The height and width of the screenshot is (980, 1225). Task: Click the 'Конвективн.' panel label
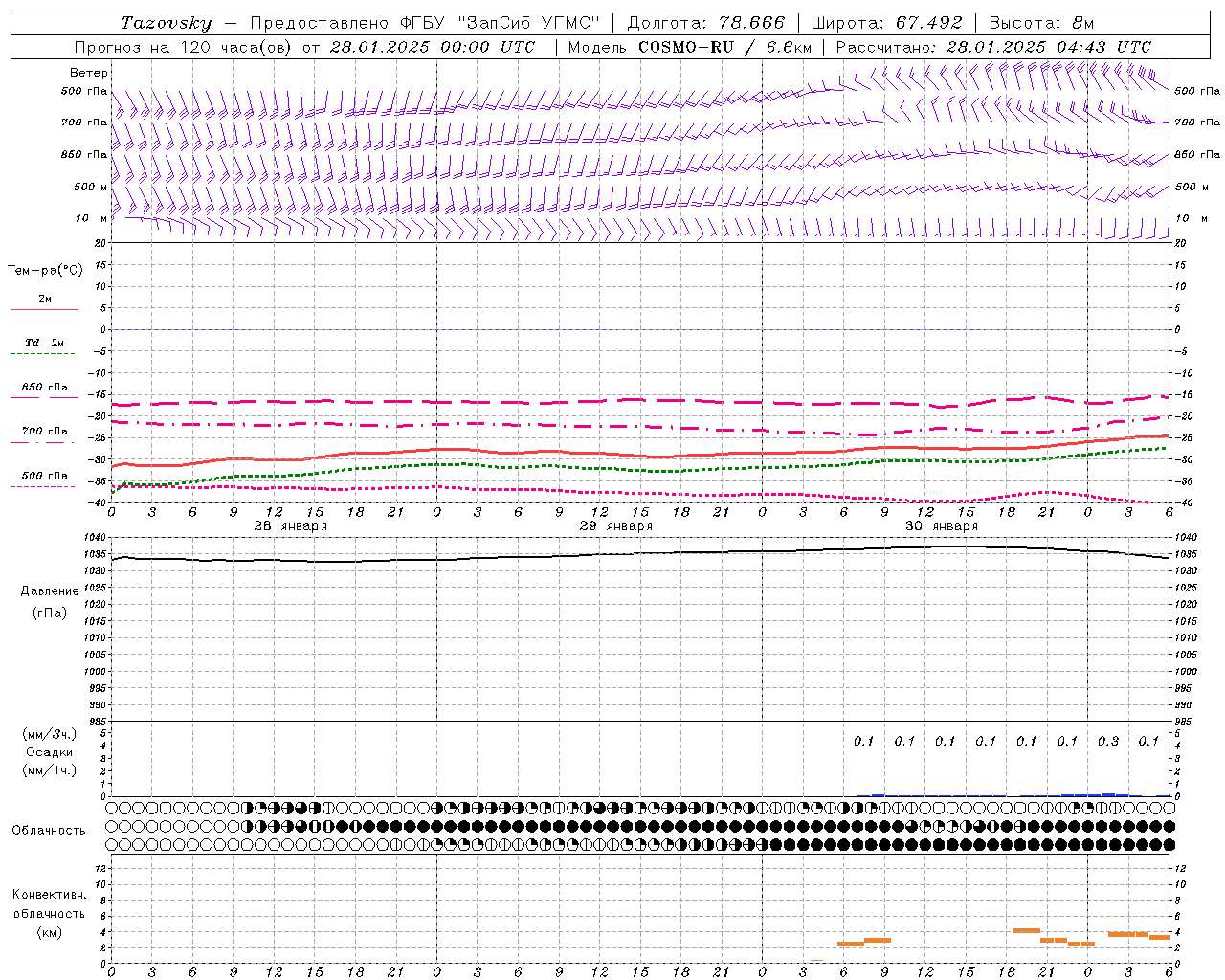(49, 895)
